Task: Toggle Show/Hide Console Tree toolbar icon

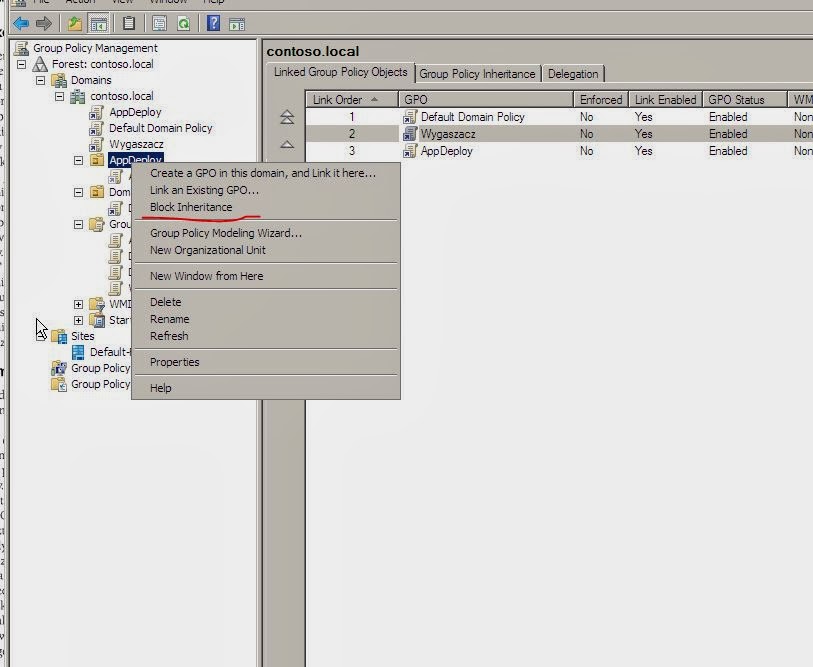Action: (x=98, y=23)
